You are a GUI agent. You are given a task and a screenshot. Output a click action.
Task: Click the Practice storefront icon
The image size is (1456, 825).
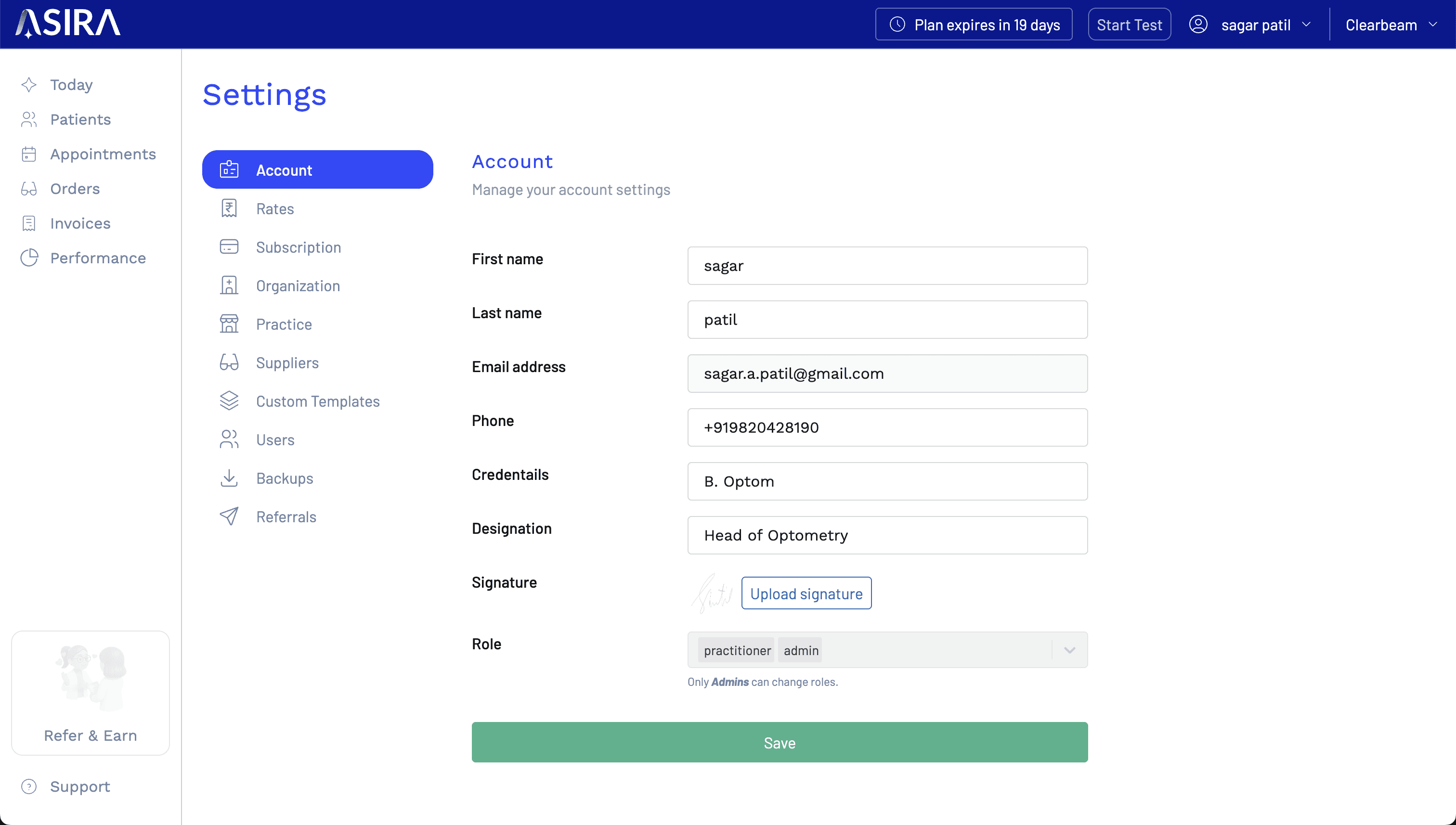click(x=229, y=324)
